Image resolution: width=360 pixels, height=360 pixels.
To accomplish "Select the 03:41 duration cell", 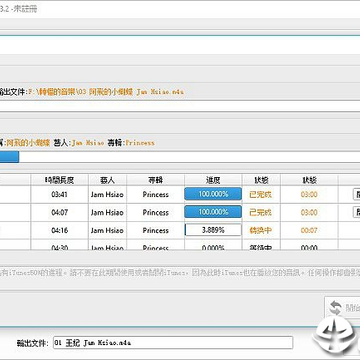I will click(x=60, y=194).
